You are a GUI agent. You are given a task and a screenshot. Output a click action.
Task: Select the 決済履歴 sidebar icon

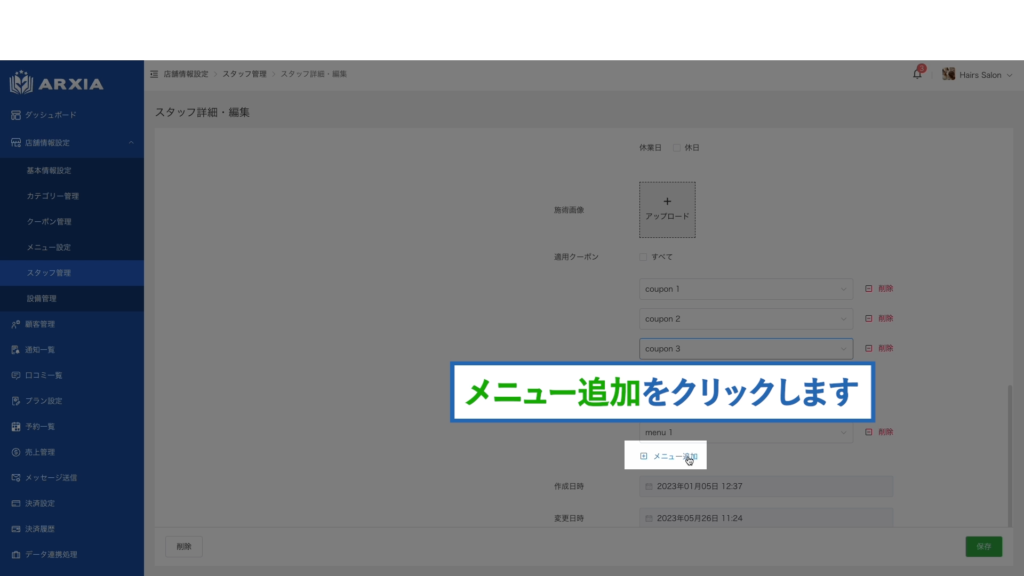[x=16, y=529]
